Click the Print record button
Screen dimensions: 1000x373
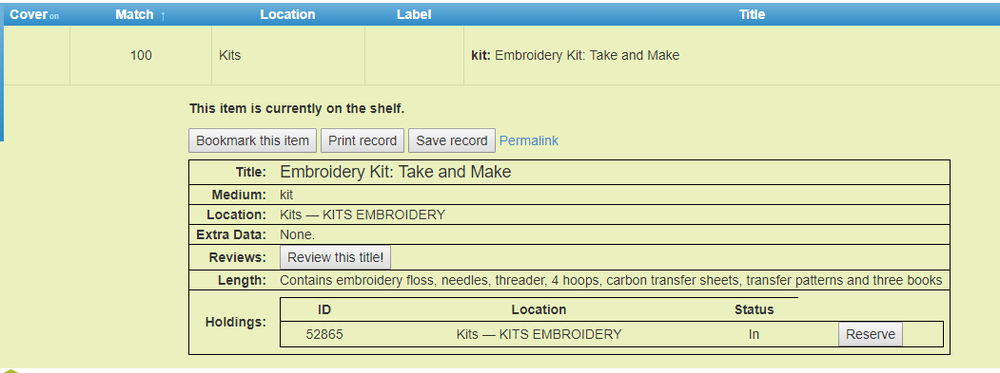point(362,141)
